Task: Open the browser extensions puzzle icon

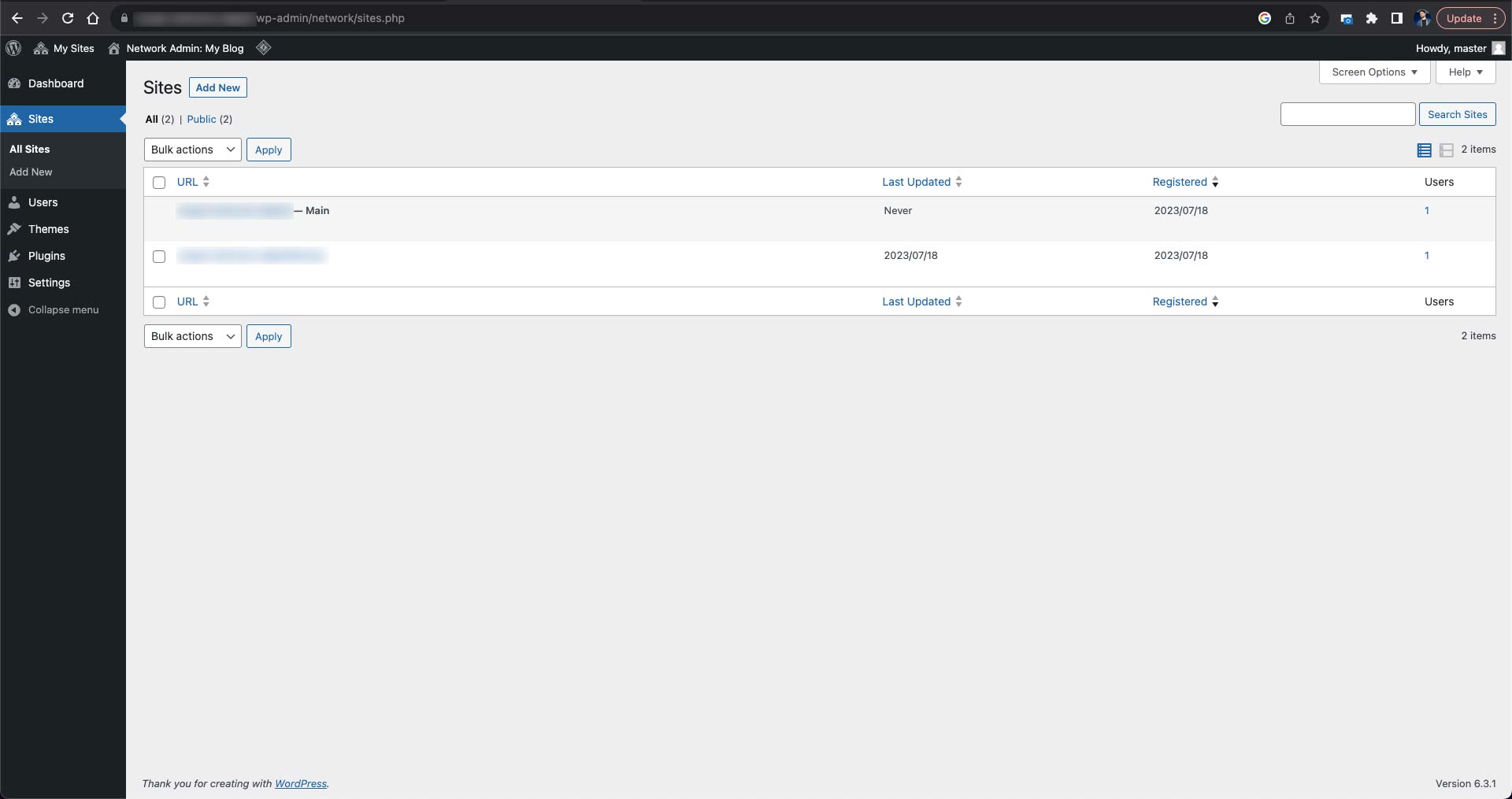Action: 1372,18
